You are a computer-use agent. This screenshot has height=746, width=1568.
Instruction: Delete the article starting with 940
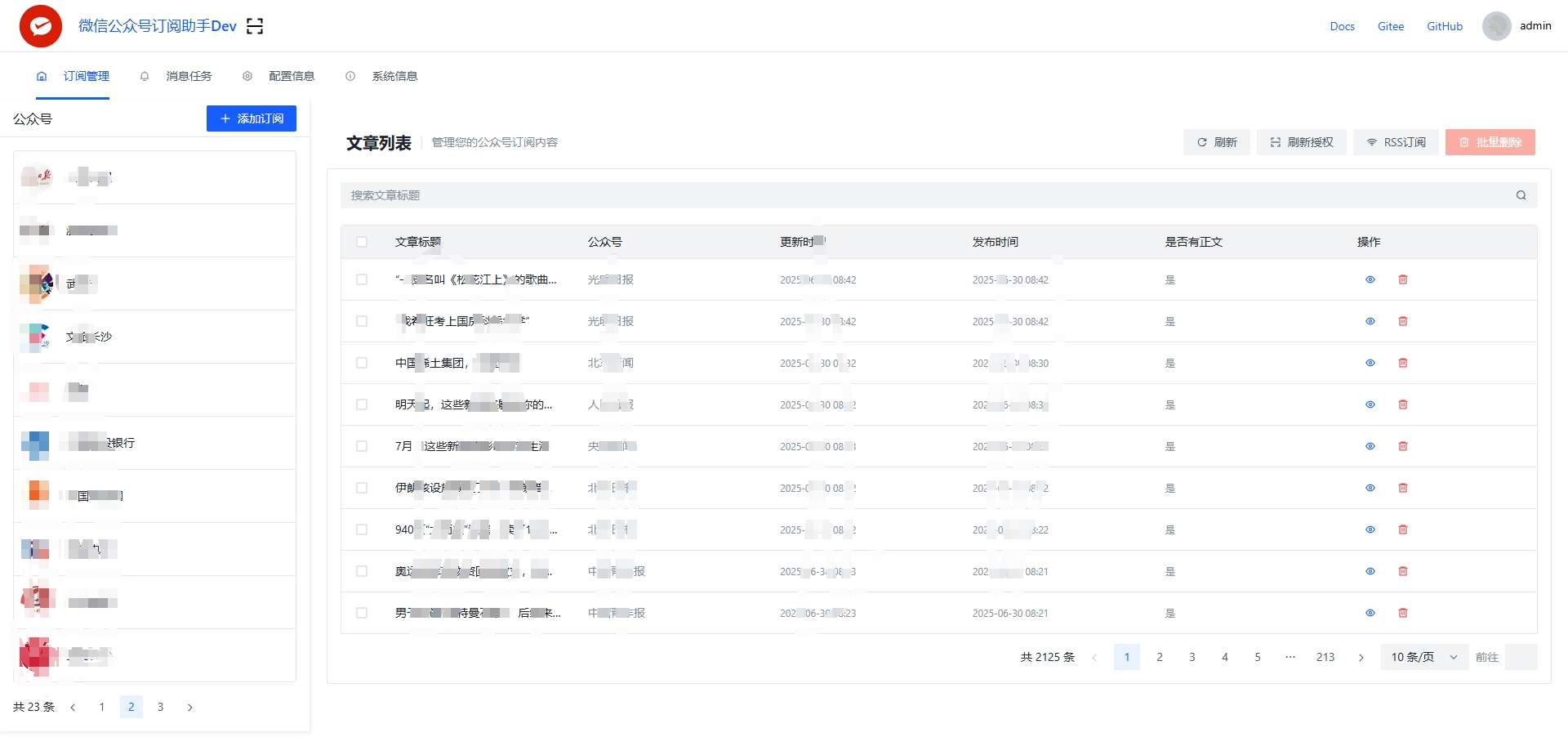(x=1403, y=529)
